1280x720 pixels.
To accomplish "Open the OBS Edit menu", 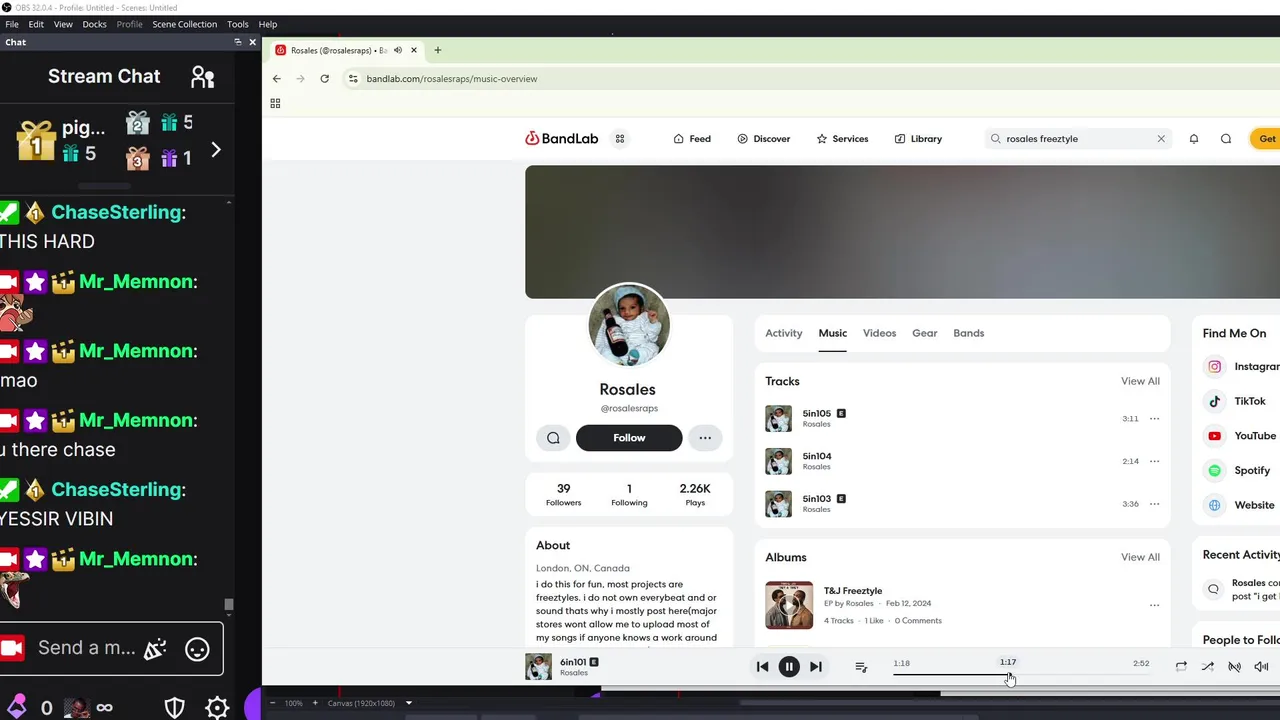I will [x=36, y=24].
